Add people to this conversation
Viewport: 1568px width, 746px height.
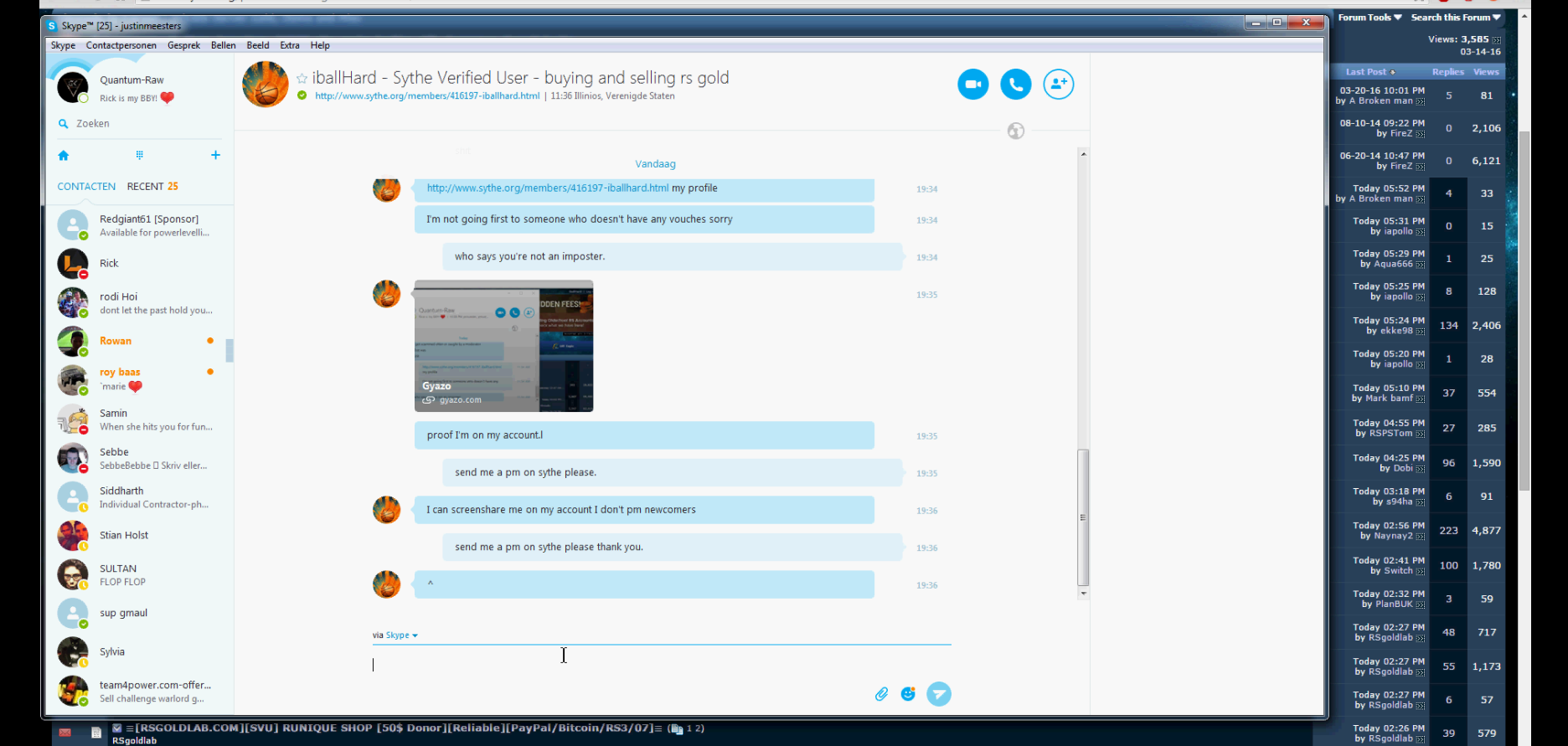pyautogui.click(x=1059, y=84)
